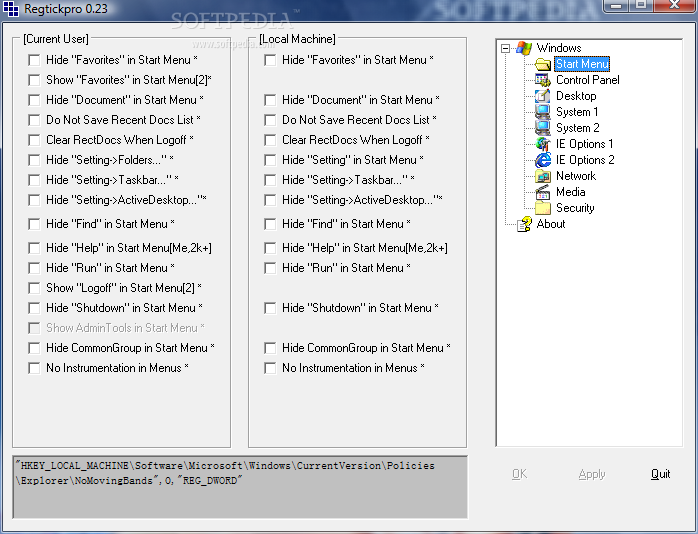Click the Security folder icon
The height and width of the screenshot is (534, 698).
543,208
